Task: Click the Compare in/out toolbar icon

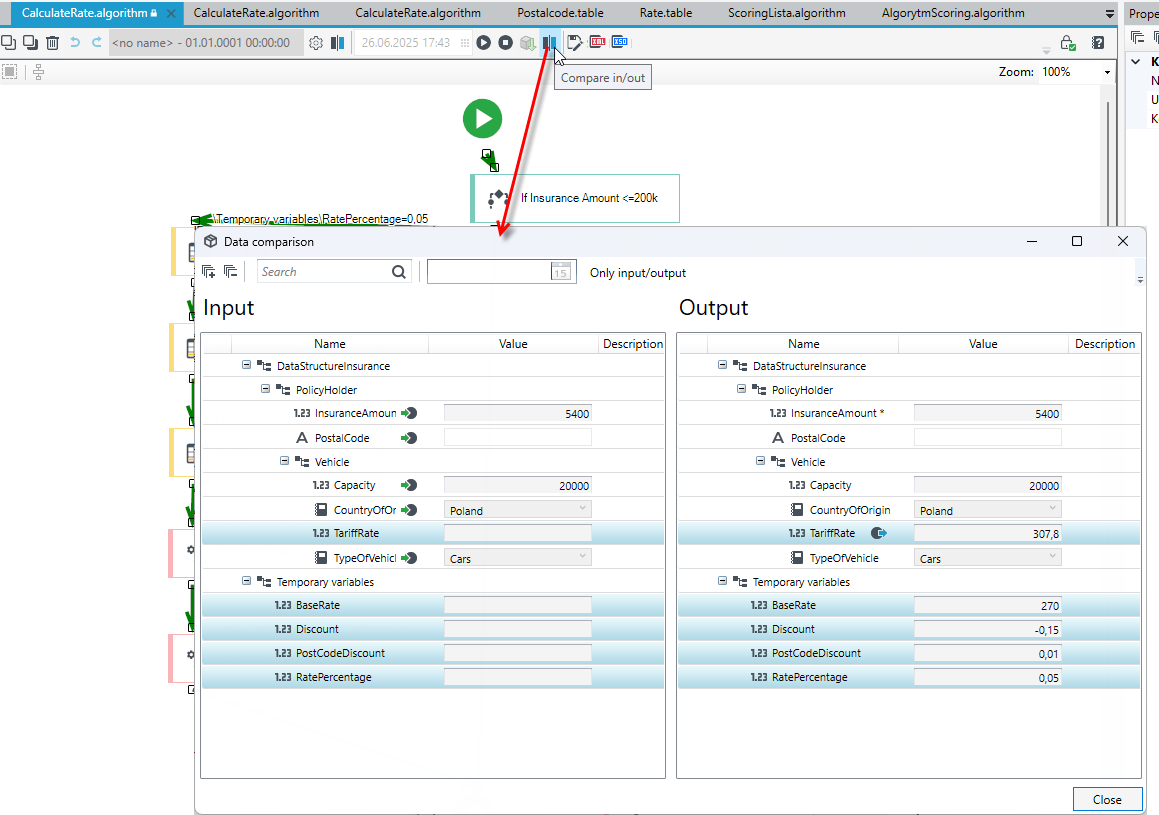Action: pos(549,43)
